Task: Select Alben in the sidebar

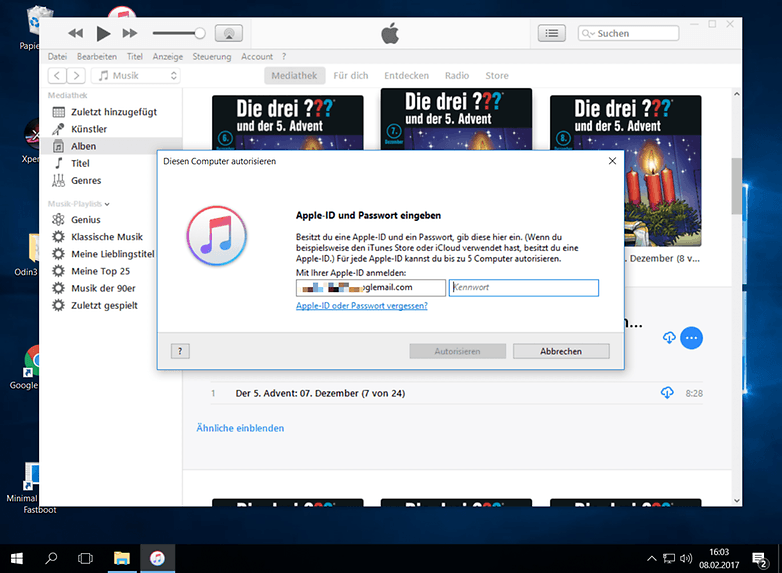Action: point(111,146)
